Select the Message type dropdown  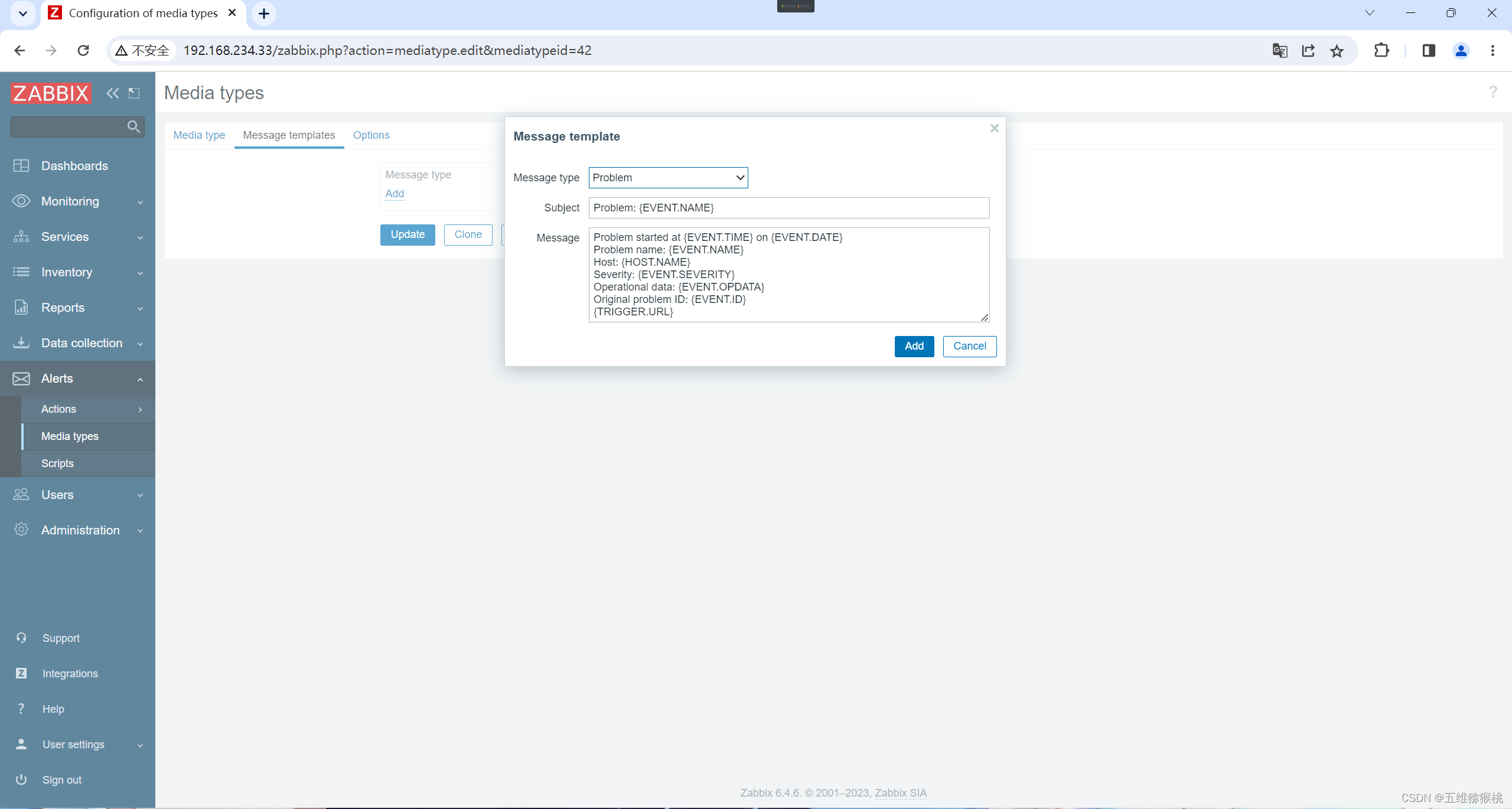(x=668, y=177)
